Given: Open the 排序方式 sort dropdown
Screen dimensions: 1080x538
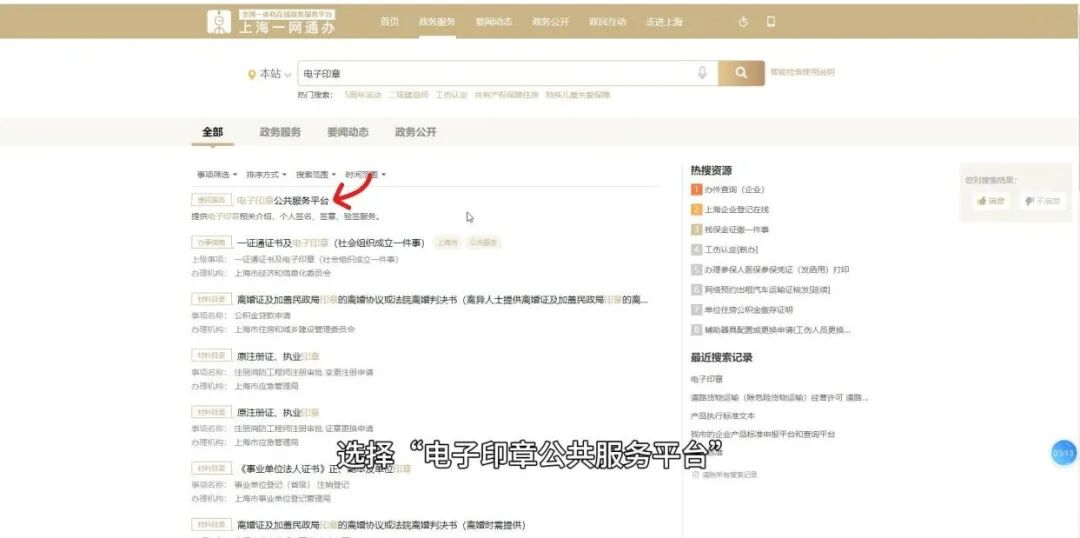Looking at the screenshot, I should click(x=266, y=175).
